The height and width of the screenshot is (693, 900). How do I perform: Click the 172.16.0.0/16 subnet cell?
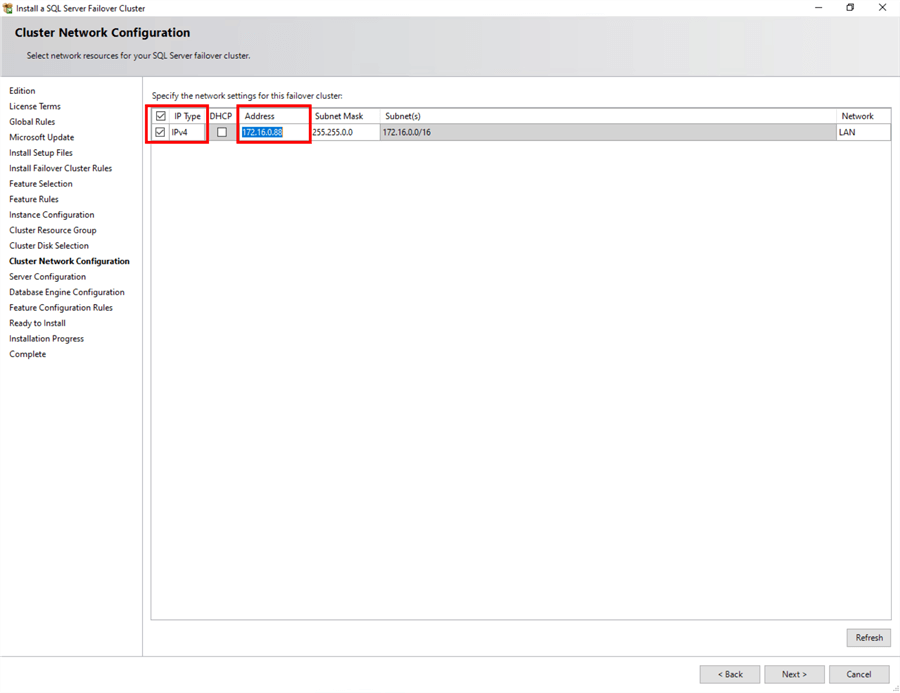pyautogui.click(x=607, y=132)
